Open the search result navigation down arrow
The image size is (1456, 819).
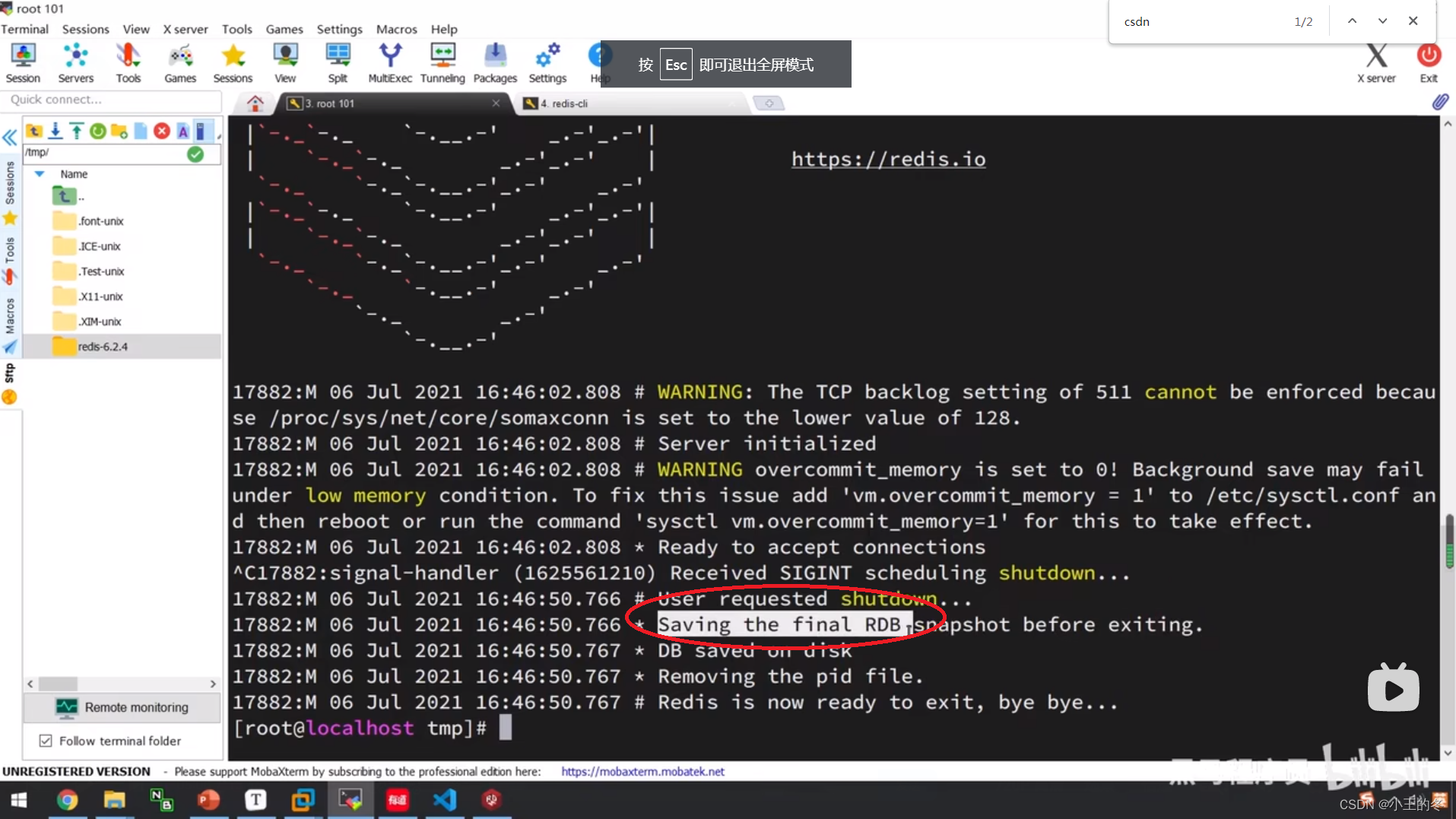coord(1382,21)
